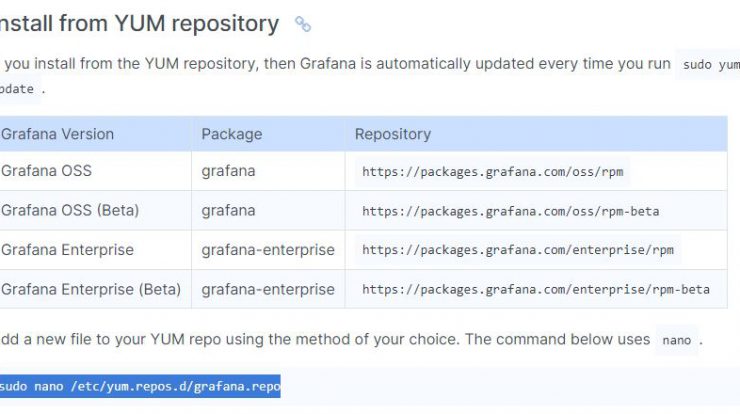Select the Grafana OSS rpm-beta repository URL
Image resolution: width=740 pixels, height=414 pixels.
pos(510,211)
